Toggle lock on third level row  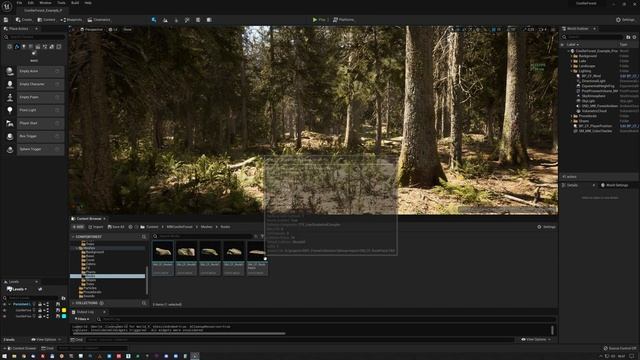pyautogui.click(x=40, y=316)
